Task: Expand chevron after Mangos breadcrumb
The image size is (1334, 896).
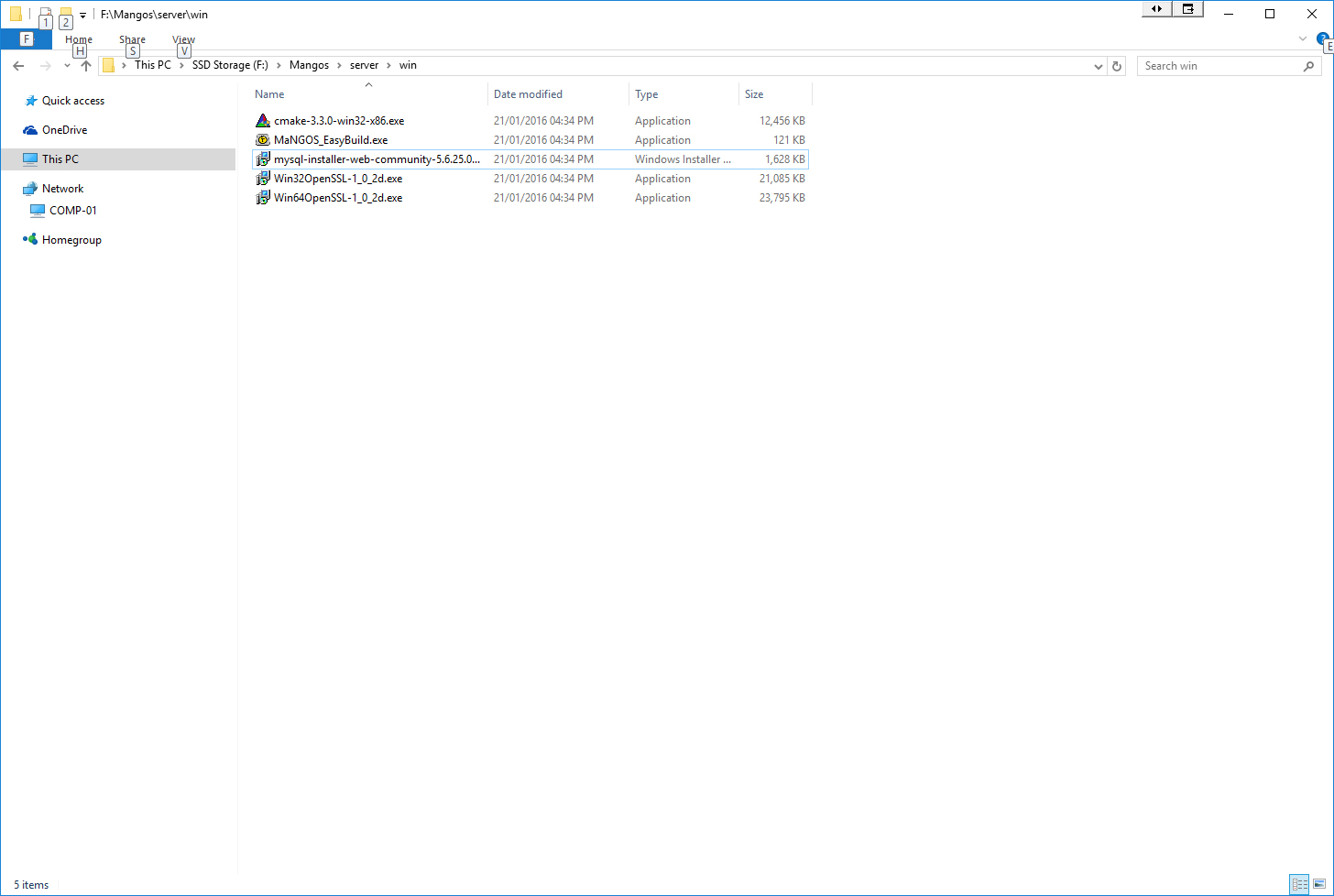Action: (x=339, y=66)
